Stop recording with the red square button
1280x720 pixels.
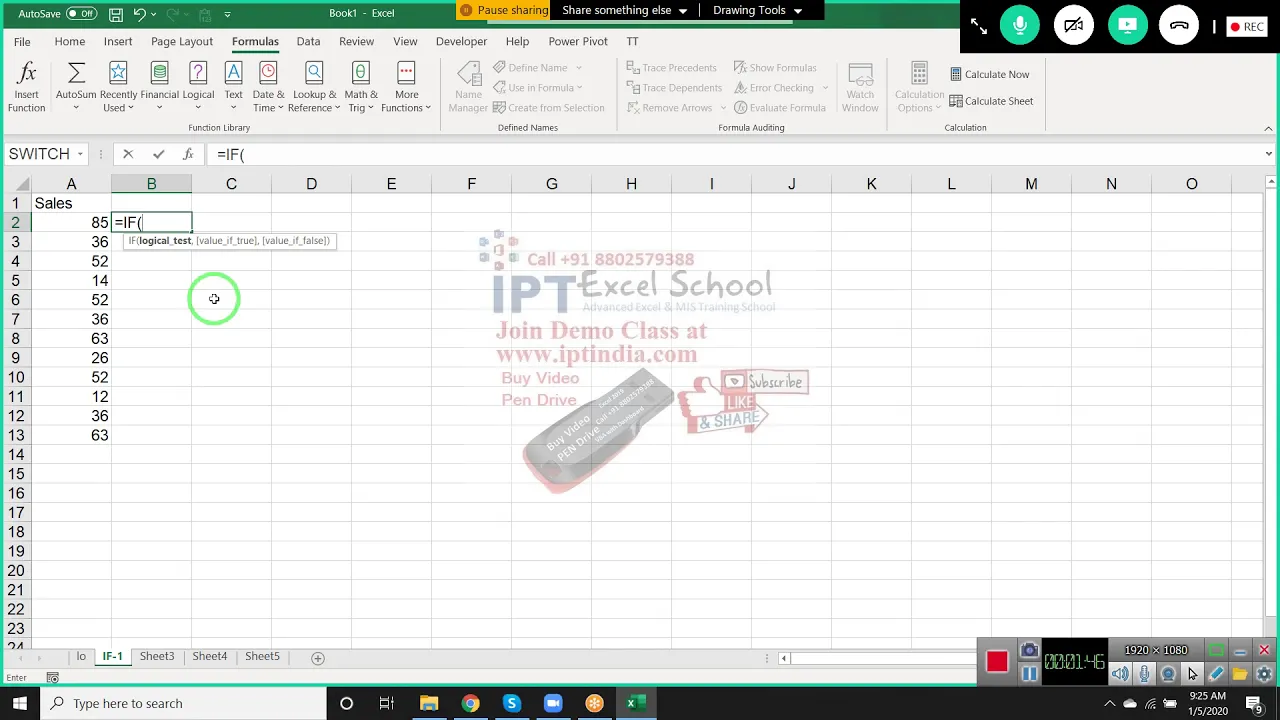pos(997,662)
